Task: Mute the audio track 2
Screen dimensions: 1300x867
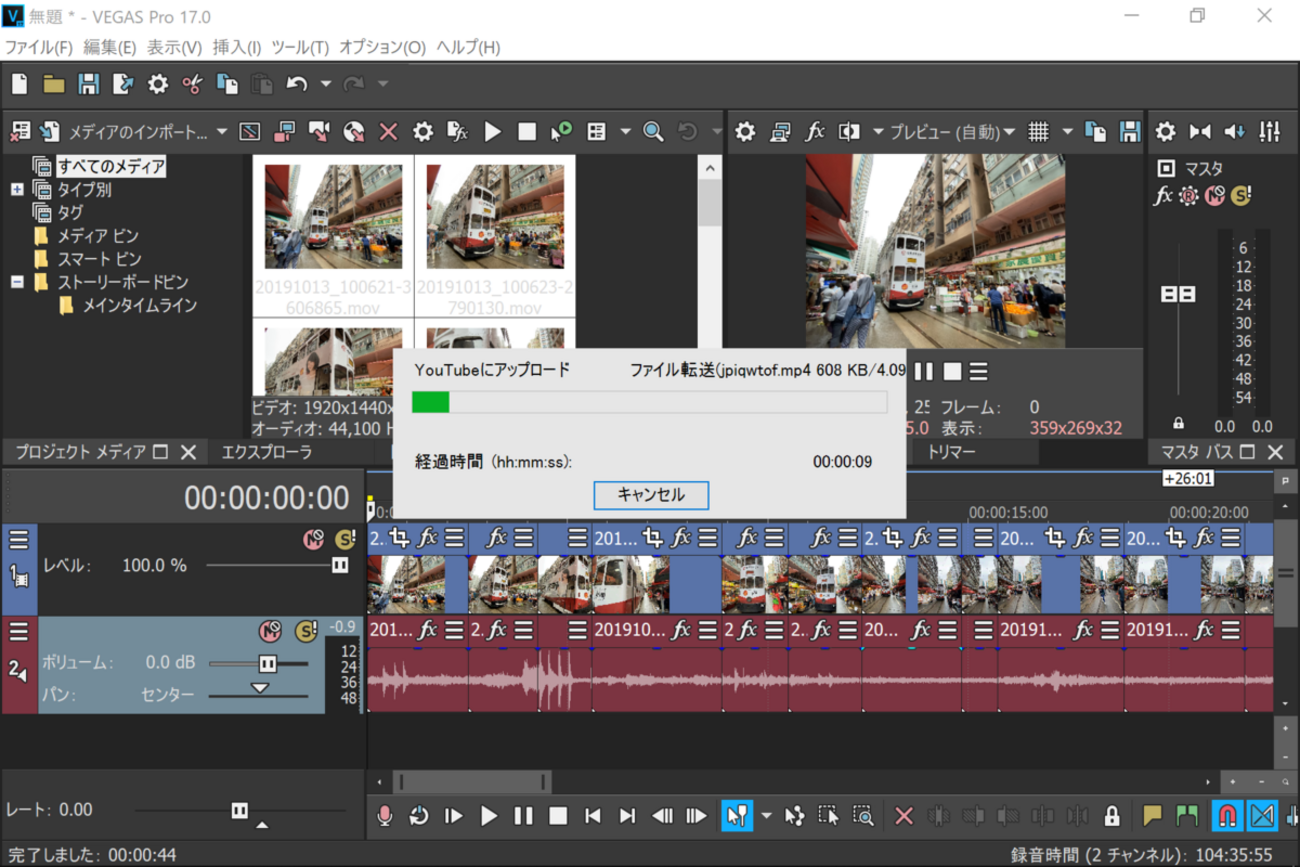Action: [270, 632]
